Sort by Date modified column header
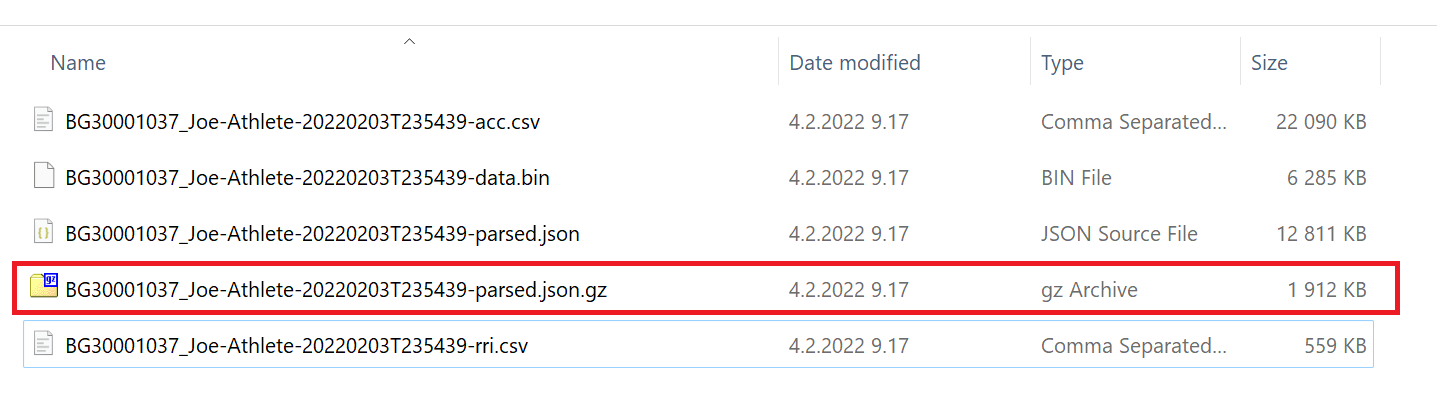 click(855, 62)
